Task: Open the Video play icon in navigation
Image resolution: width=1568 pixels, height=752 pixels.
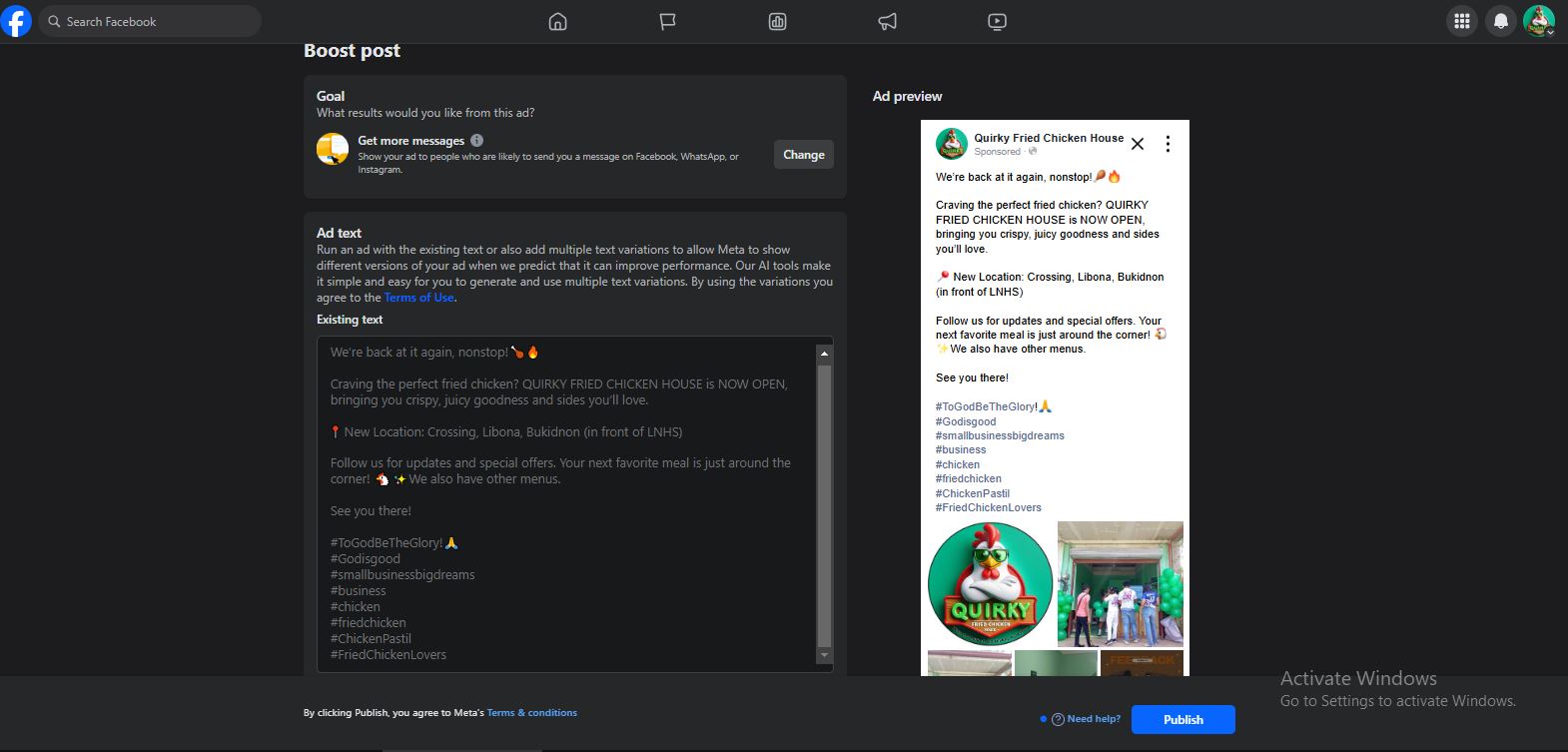Action: pyautogui.click(x=997, y=22)
